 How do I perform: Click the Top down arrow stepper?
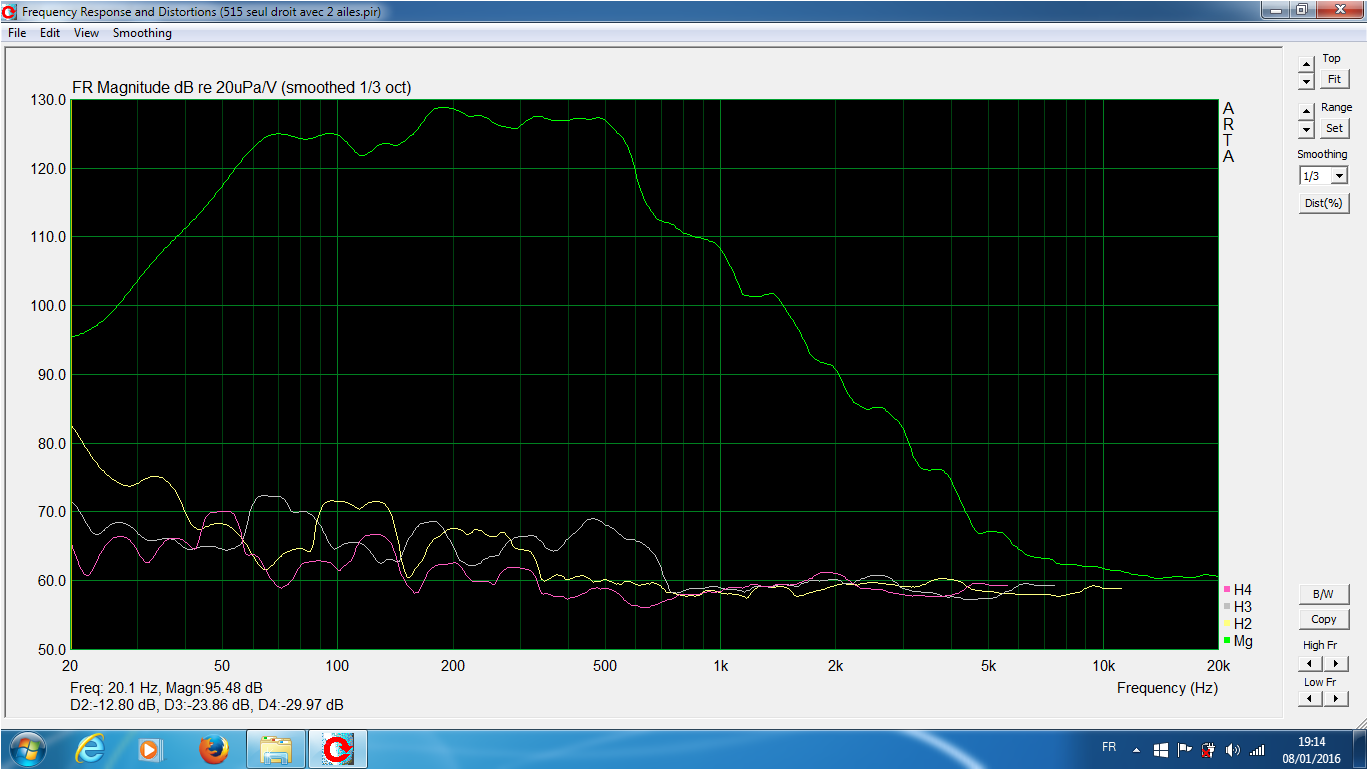pyautogui.click(x=1306, y=81)
